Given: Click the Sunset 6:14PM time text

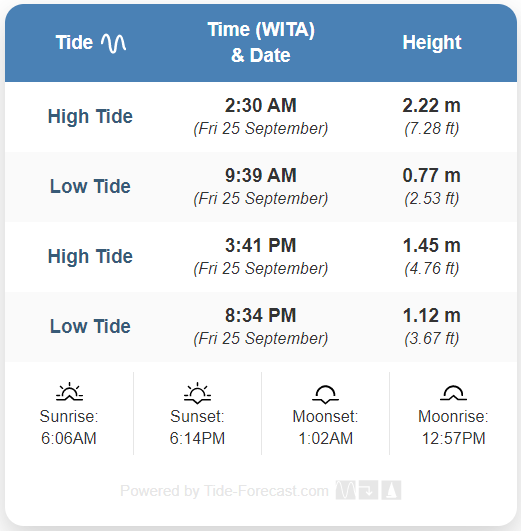Looking at the screenshot, I should pyautogui.click(x=197, y=438).
